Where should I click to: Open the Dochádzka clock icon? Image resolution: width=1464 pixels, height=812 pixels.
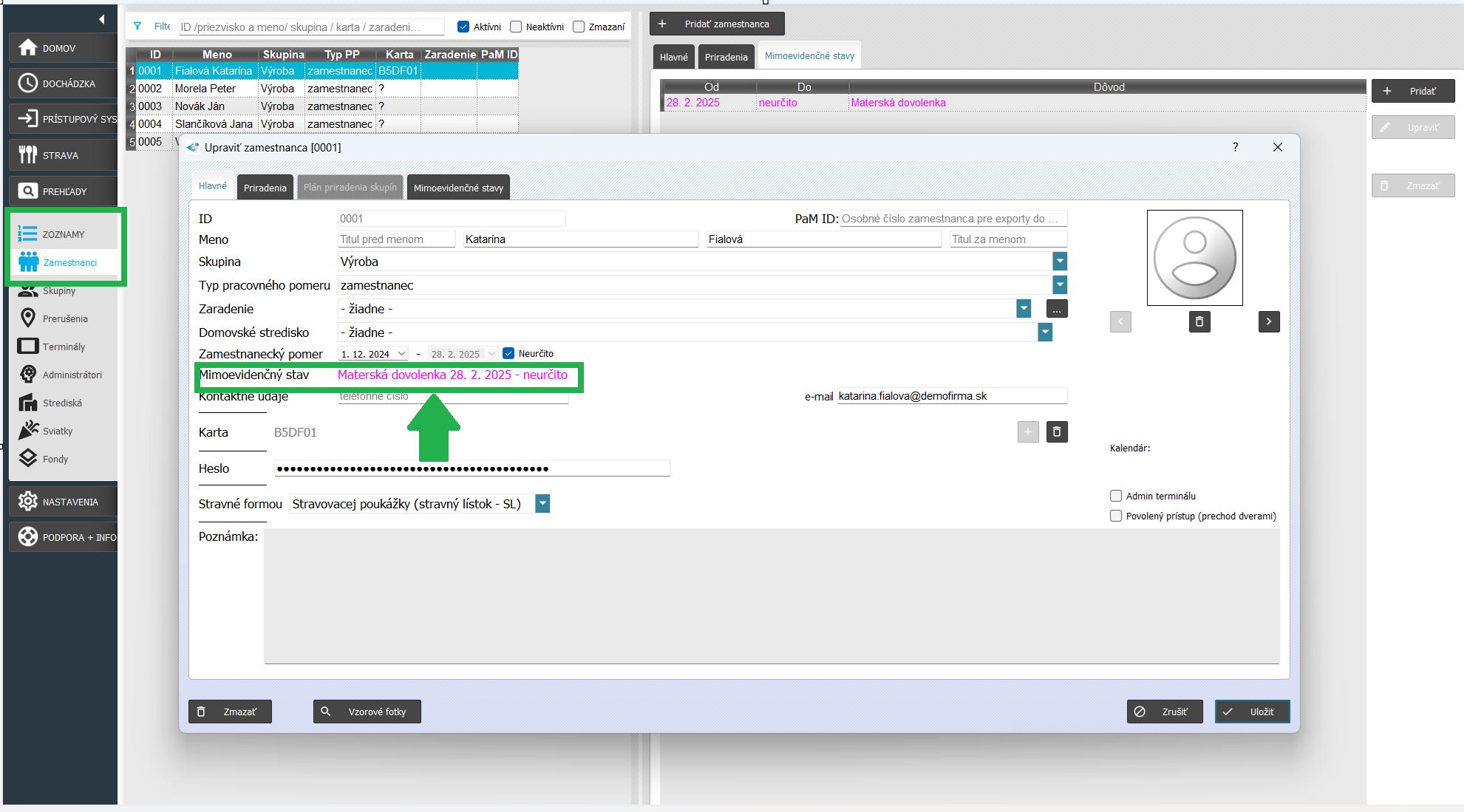tap(27, 83)
